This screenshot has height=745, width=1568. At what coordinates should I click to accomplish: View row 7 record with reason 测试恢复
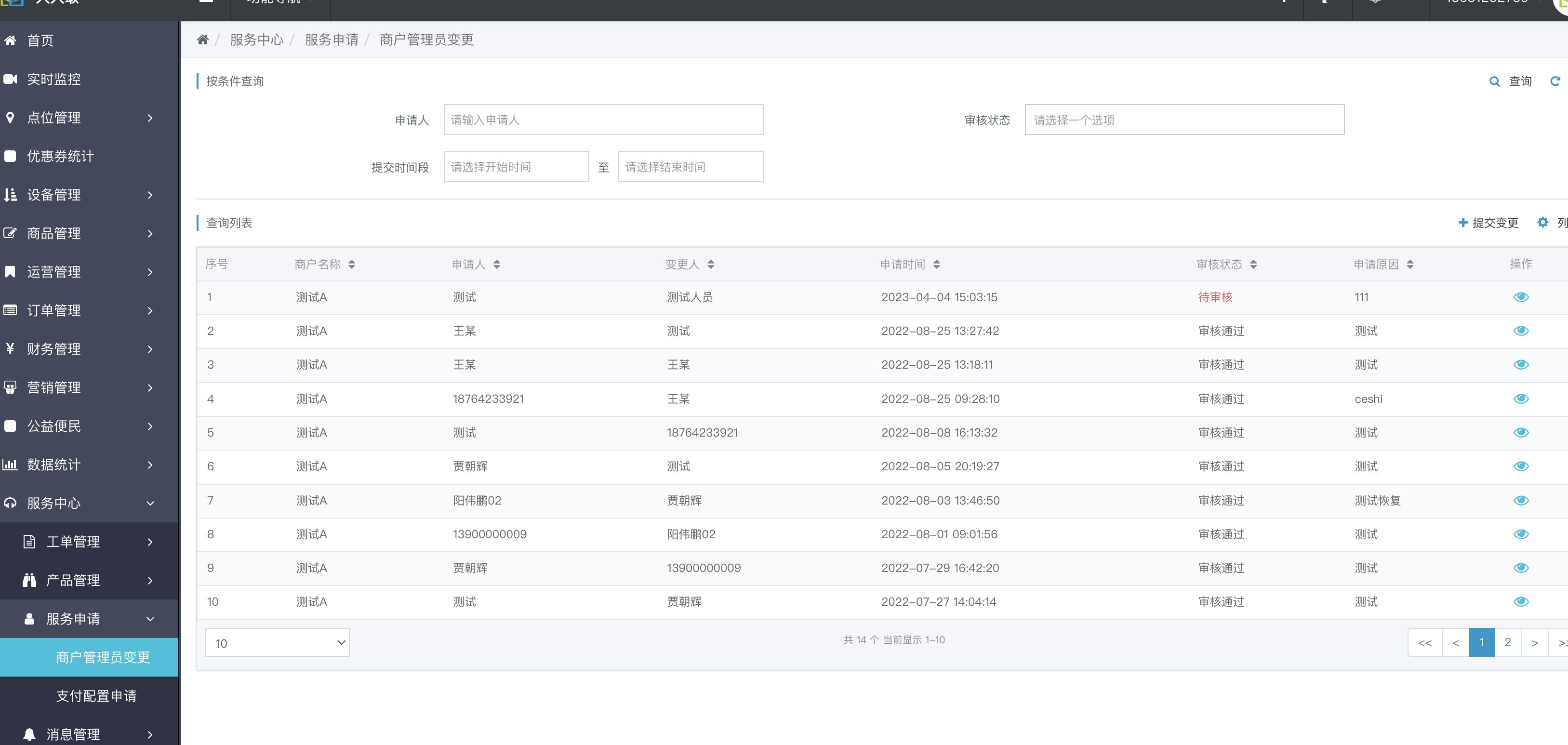tap(1520, 500)
